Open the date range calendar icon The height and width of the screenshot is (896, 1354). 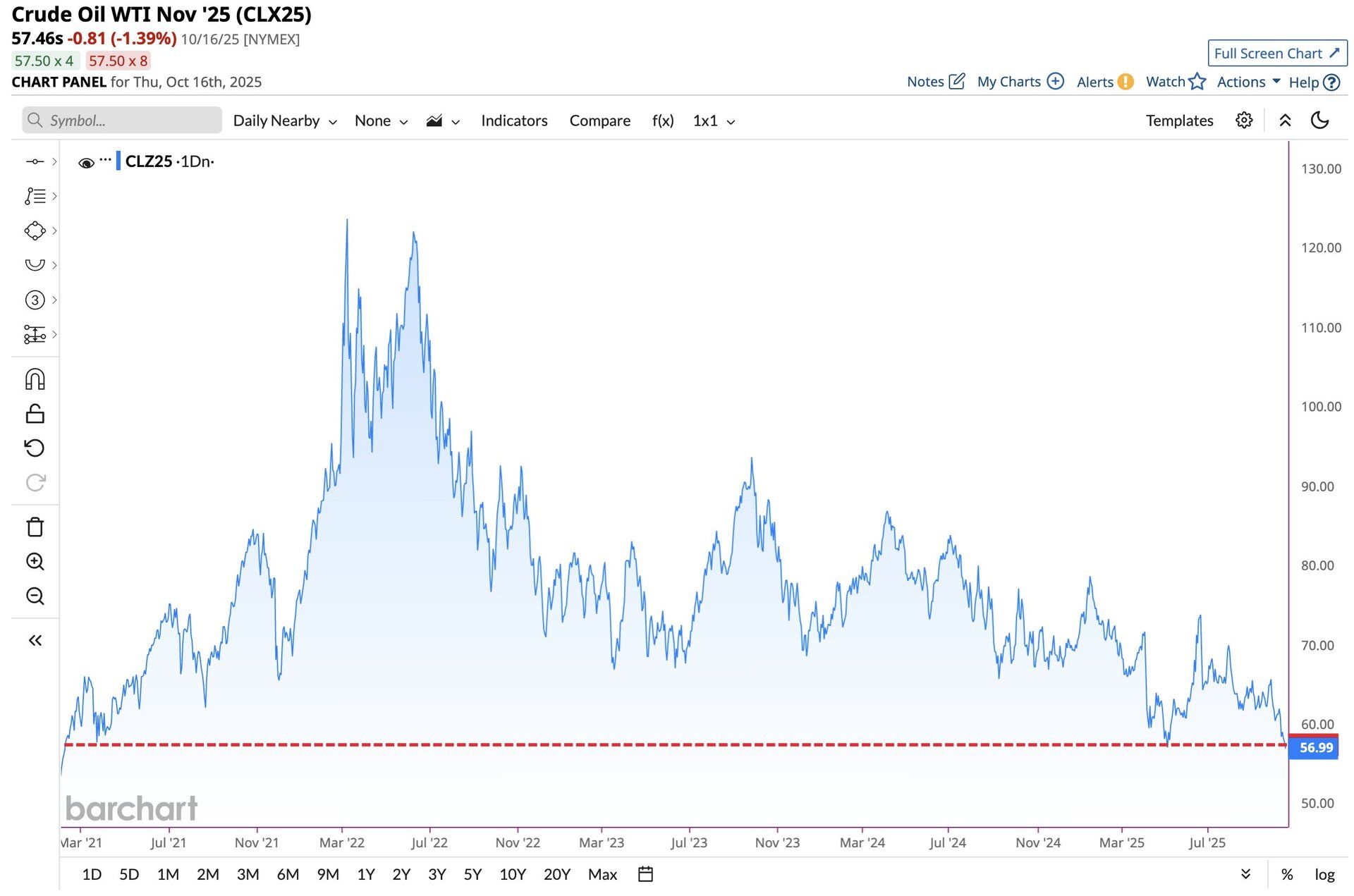pyautogui.click(x=645, y=874)
